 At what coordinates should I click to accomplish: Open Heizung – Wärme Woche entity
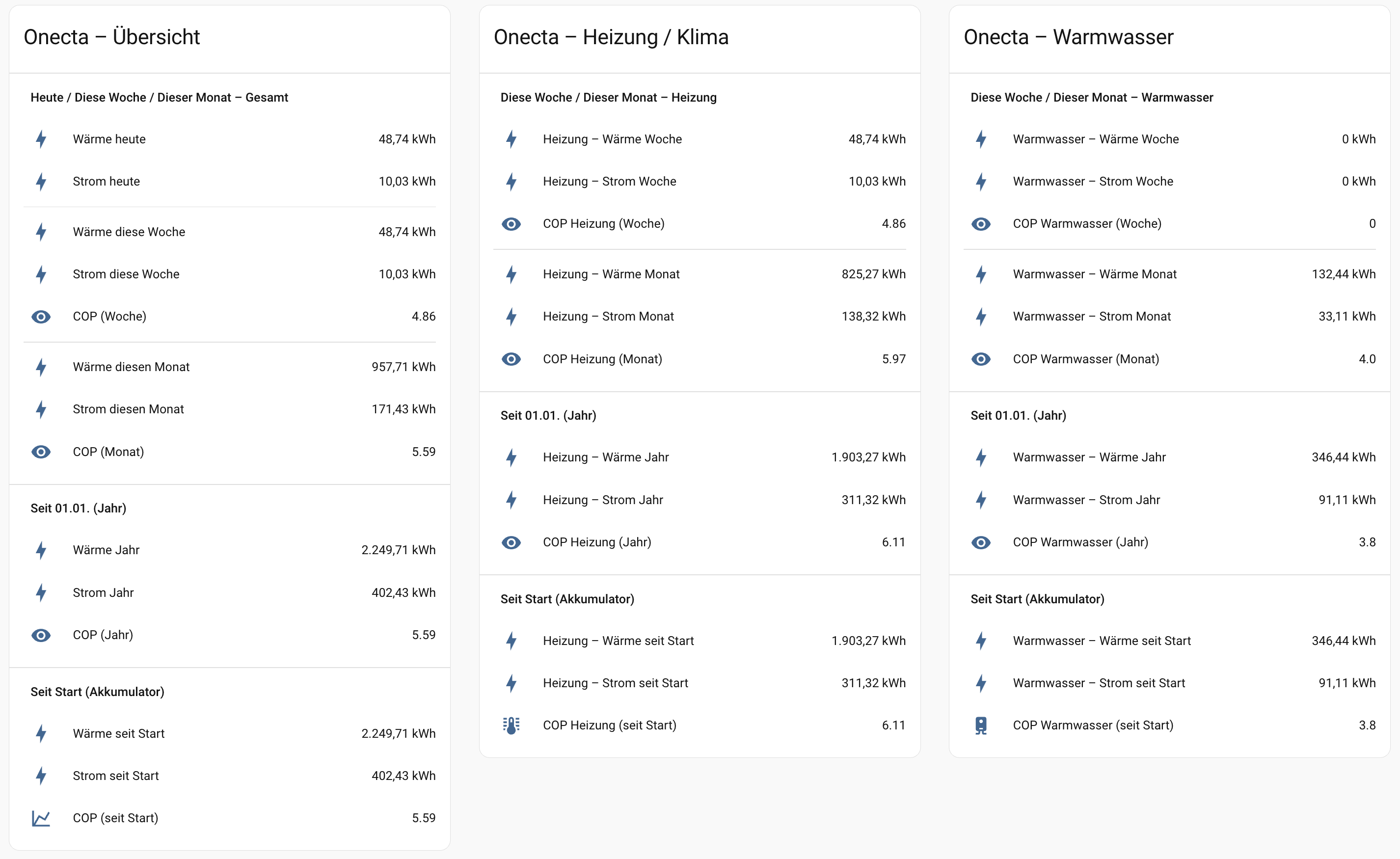coord(612,139)
